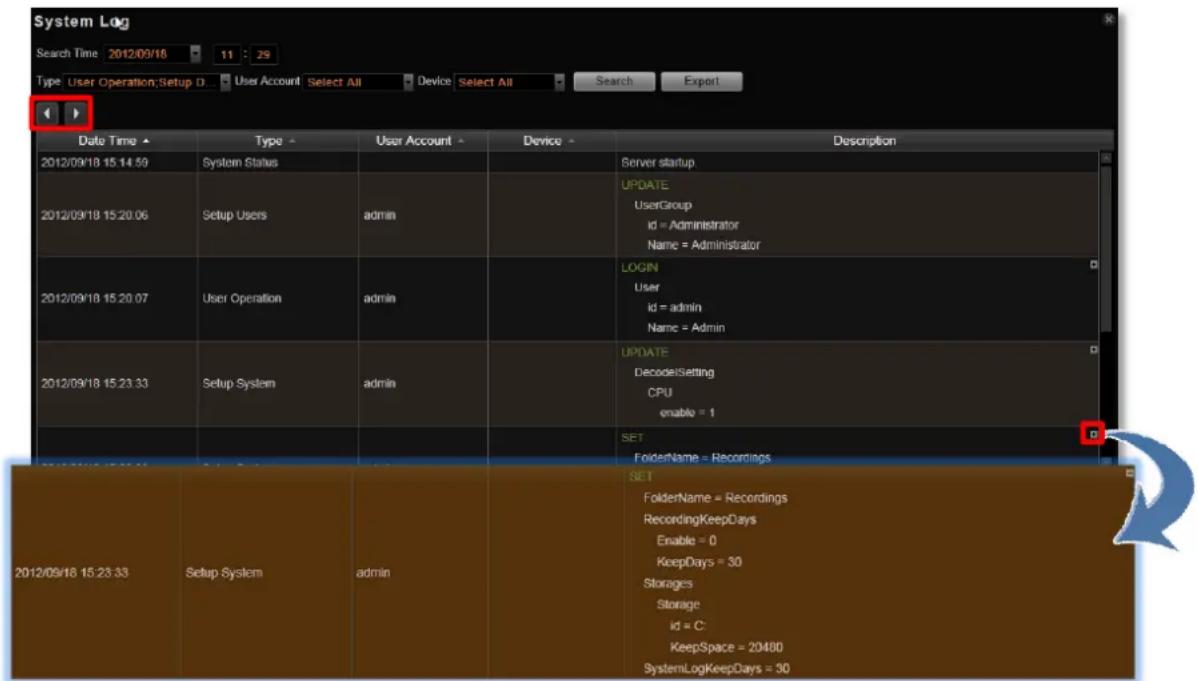Edit the search minute field 29
The image size is (1198, 681).
(264, 54)
